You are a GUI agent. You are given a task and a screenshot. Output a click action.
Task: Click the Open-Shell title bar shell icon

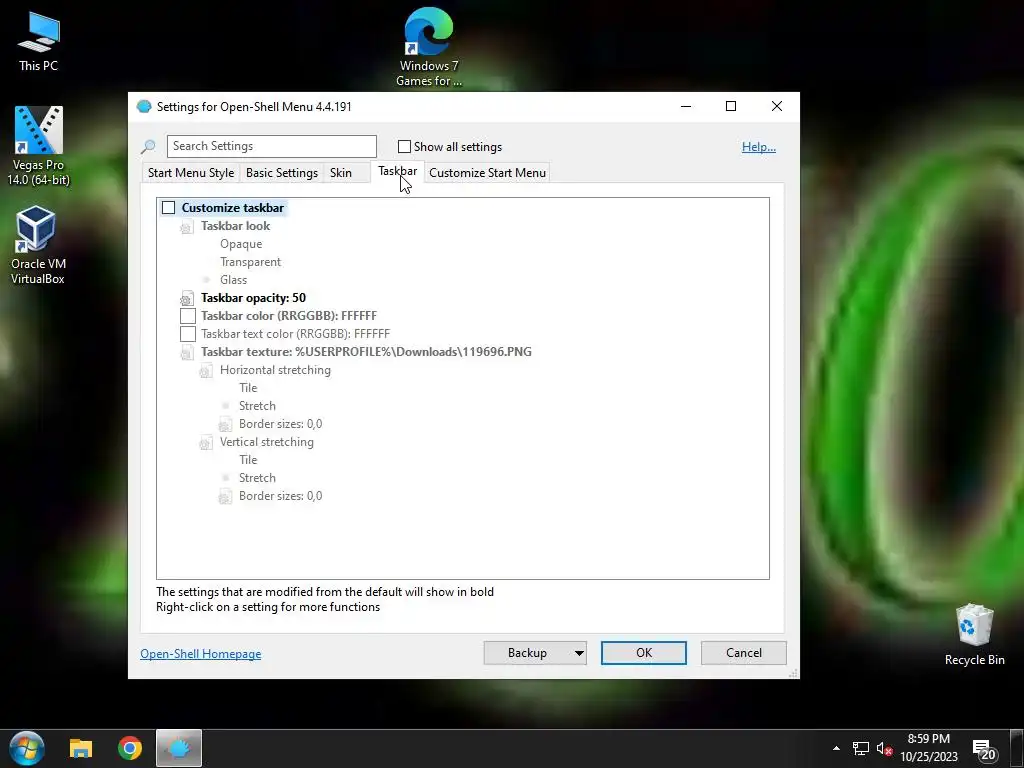pyautogui.click(x=144, y=106)
